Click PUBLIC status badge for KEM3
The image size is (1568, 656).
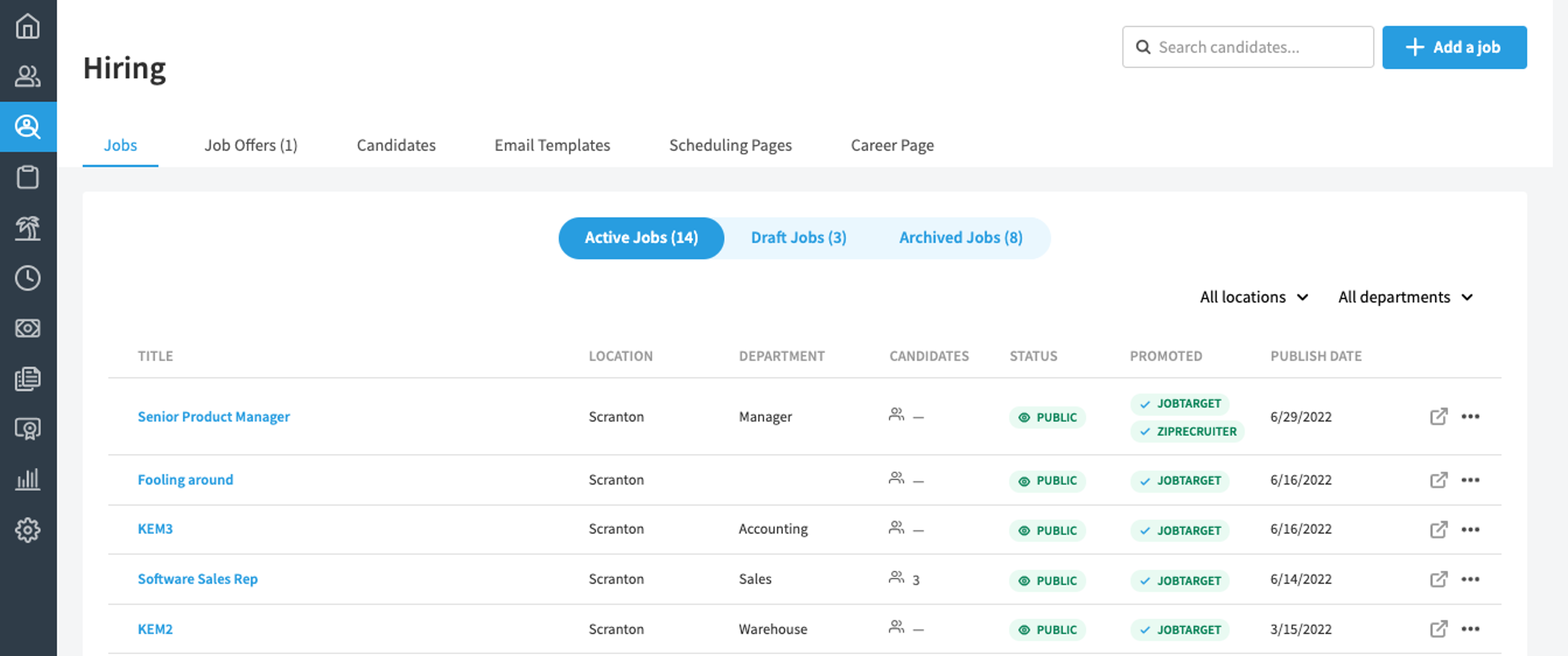1047,531
